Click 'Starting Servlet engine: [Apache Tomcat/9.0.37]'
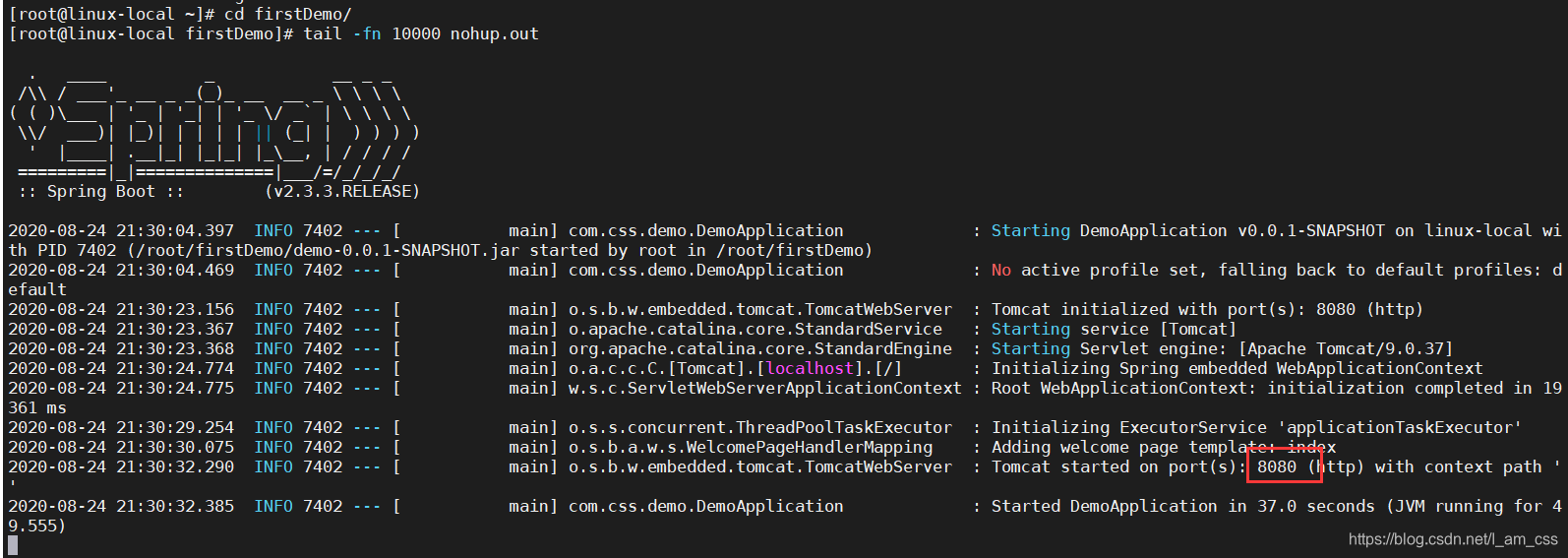This screenshot has width=1568, height=558. (x=1222, y=348)
